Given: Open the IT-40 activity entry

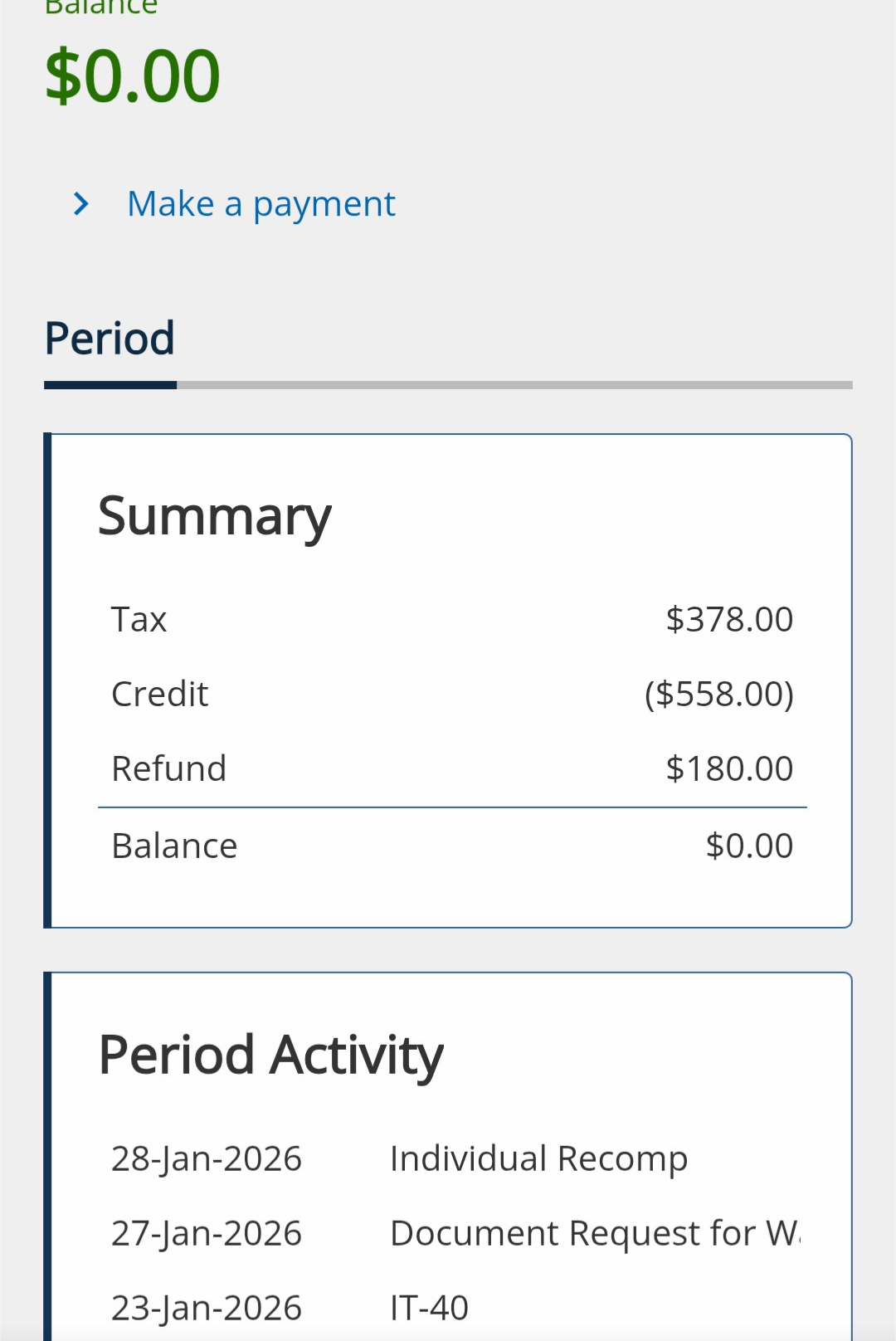Looking at the screenshot, I should click(x=429, y=1309).
